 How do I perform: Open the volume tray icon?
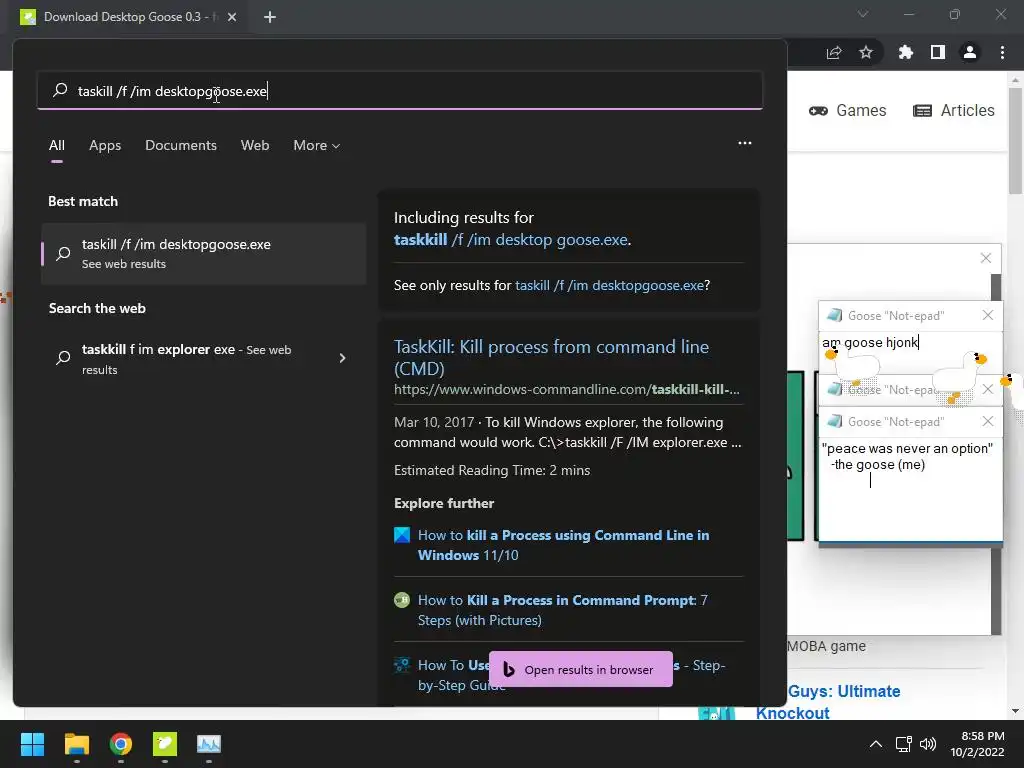pyautogui.click(x=927, y=744)
